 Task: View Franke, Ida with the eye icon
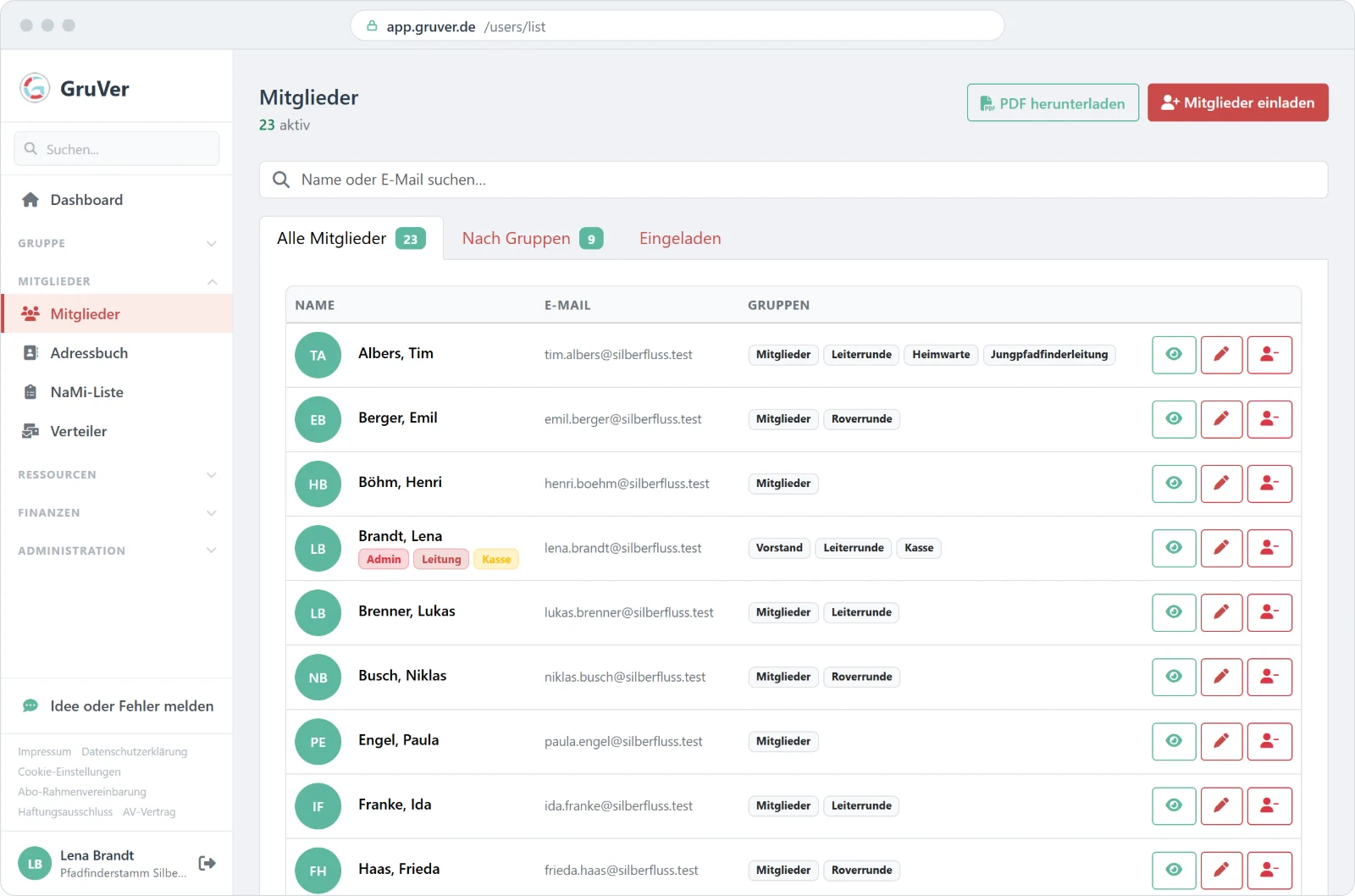1174,805
